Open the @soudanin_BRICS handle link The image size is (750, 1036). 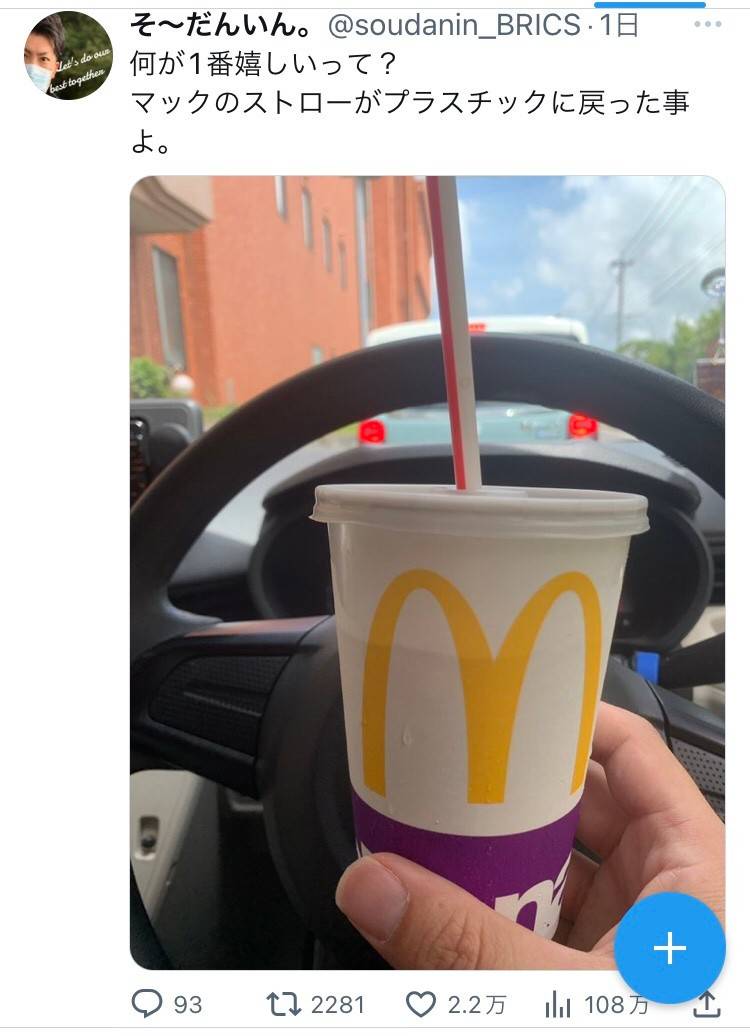455,25
